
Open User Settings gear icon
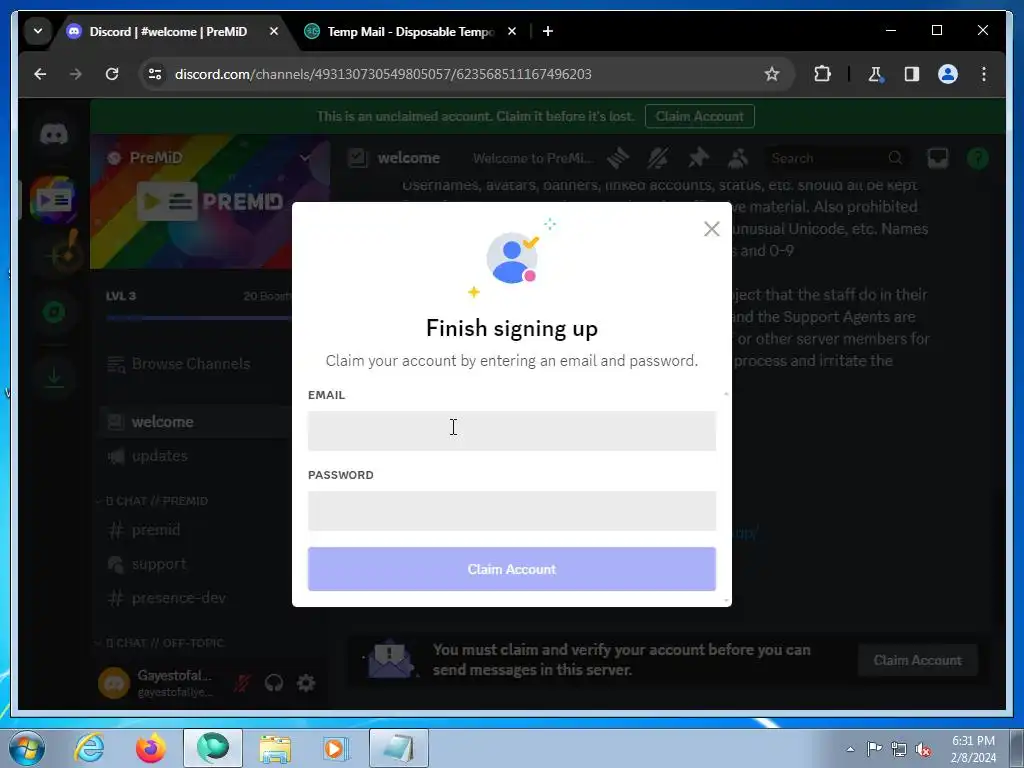[306, 683]
